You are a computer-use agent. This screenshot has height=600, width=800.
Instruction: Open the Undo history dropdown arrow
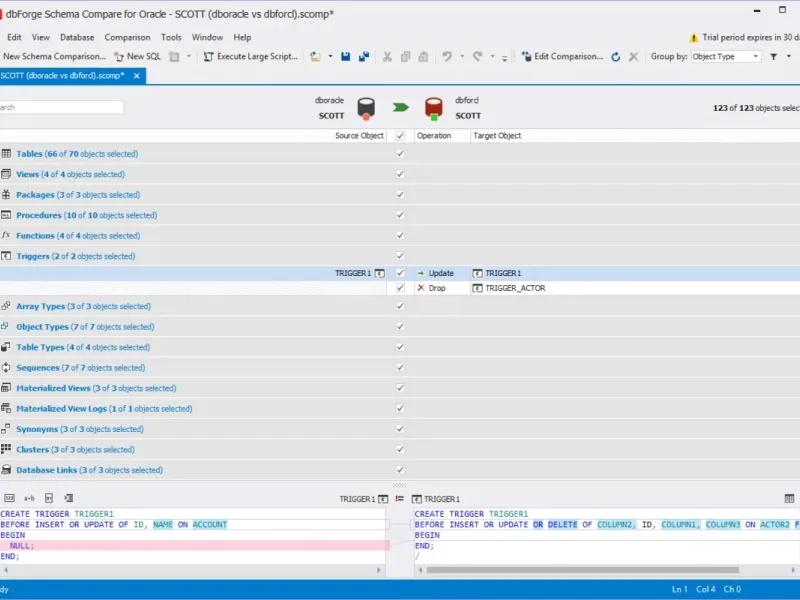point(462,57)
